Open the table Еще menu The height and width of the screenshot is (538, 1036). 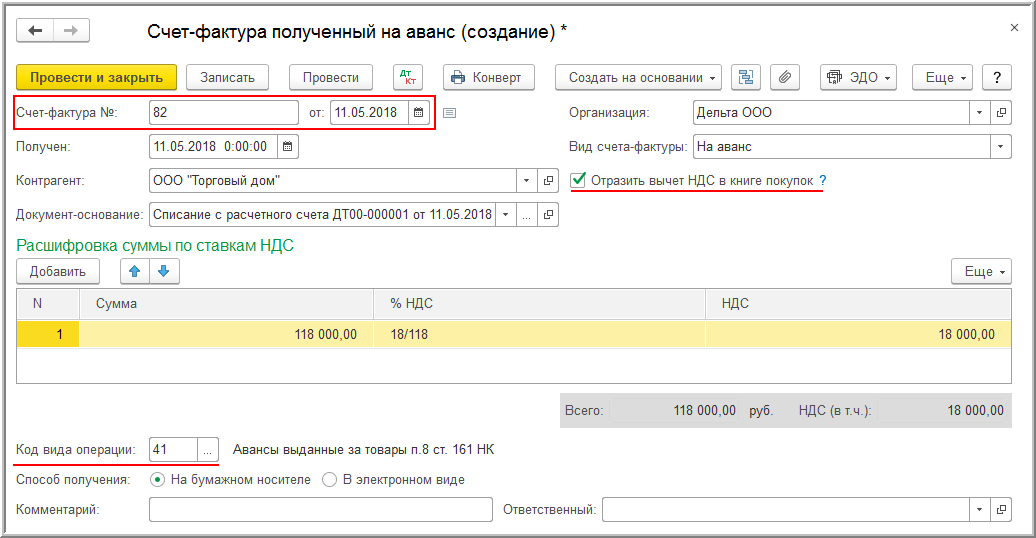pyautogui.click(x=981, y=271)
